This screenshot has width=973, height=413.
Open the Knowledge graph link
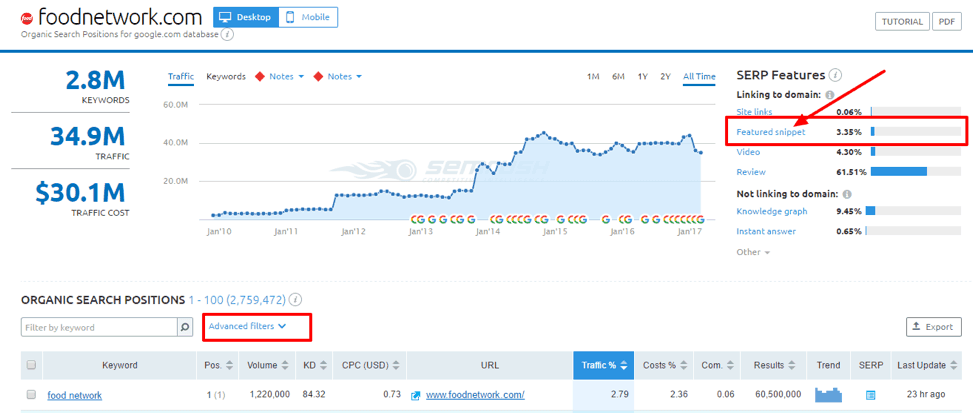click(772, 211)
